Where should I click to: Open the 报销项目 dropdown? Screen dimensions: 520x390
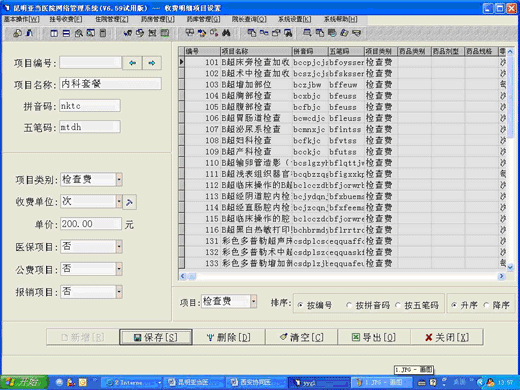[x=119, y=292]
